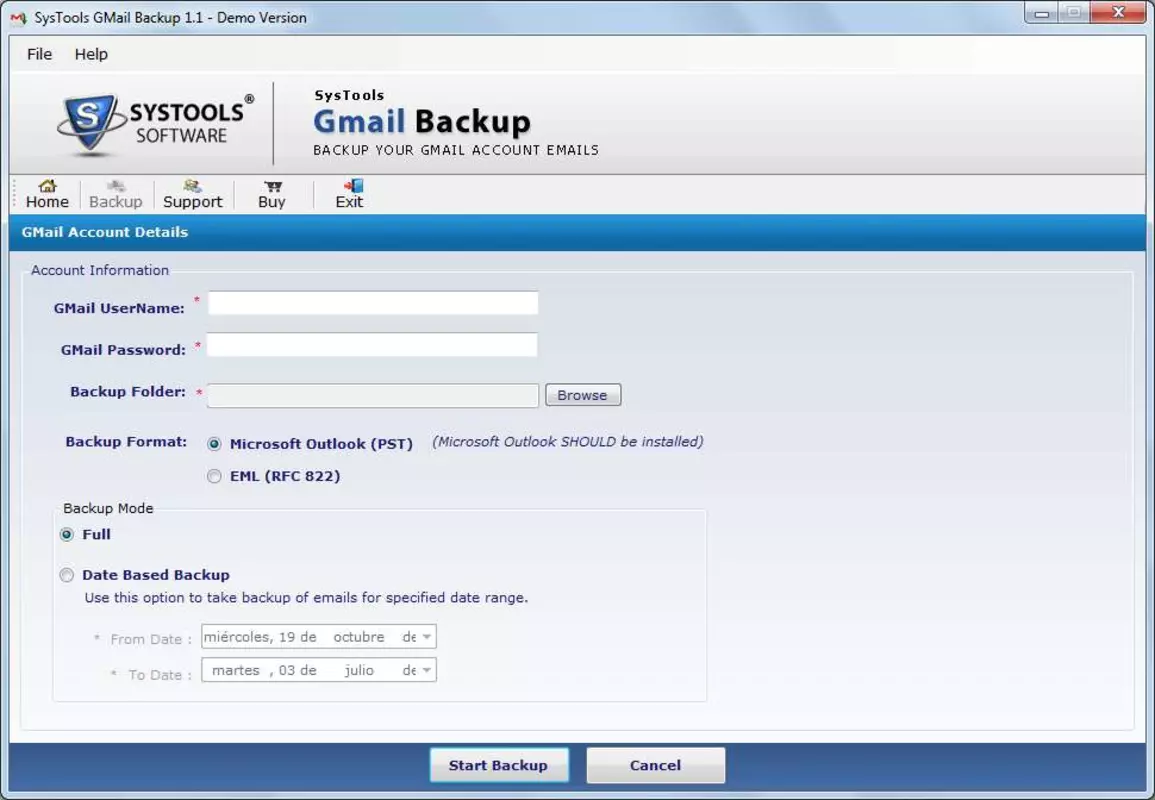Click the Backup Folder path field
This screenshot has height=800, width=1155.
(x=373, y=396)
